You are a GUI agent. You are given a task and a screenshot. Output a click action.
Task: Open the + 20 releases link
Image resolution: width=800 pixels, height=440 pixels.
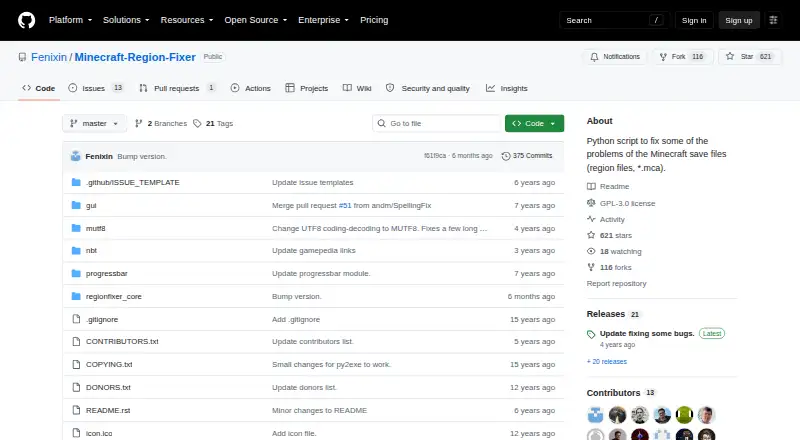tap(607, 361)
